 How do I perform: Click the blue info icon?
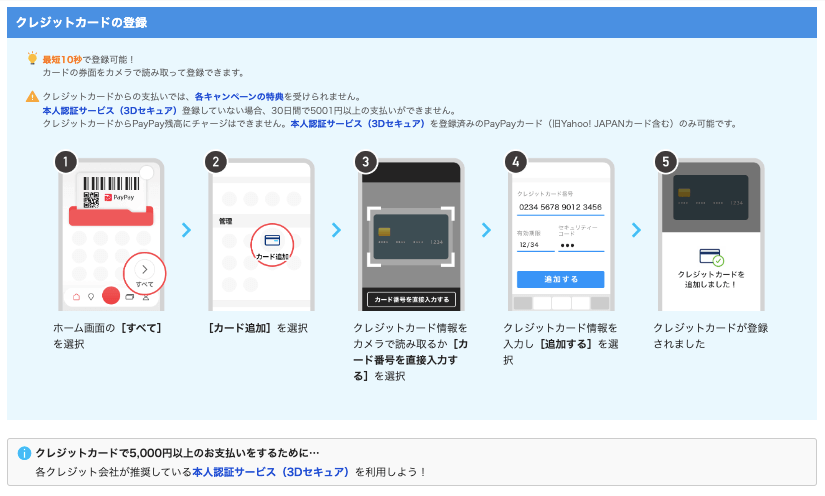click(24, 453)
